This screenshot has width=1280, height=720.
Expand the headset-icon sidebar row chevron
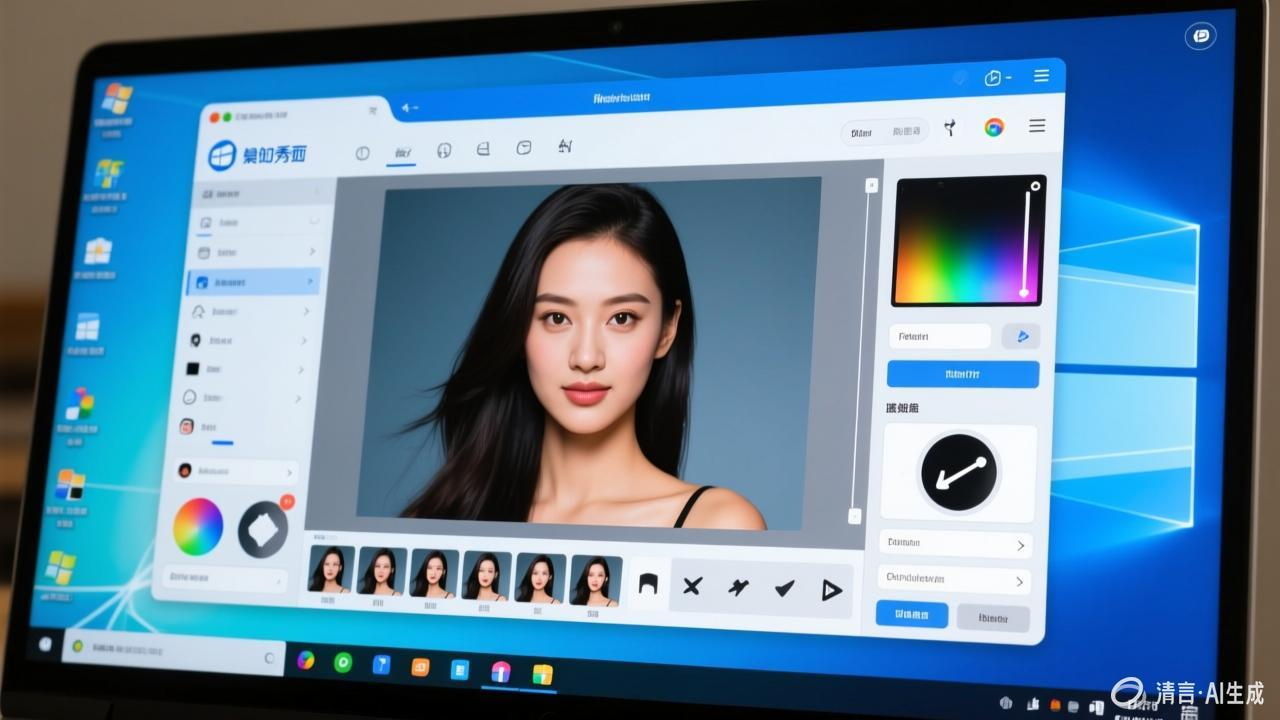pyautogui.click(x=306, y=311)
